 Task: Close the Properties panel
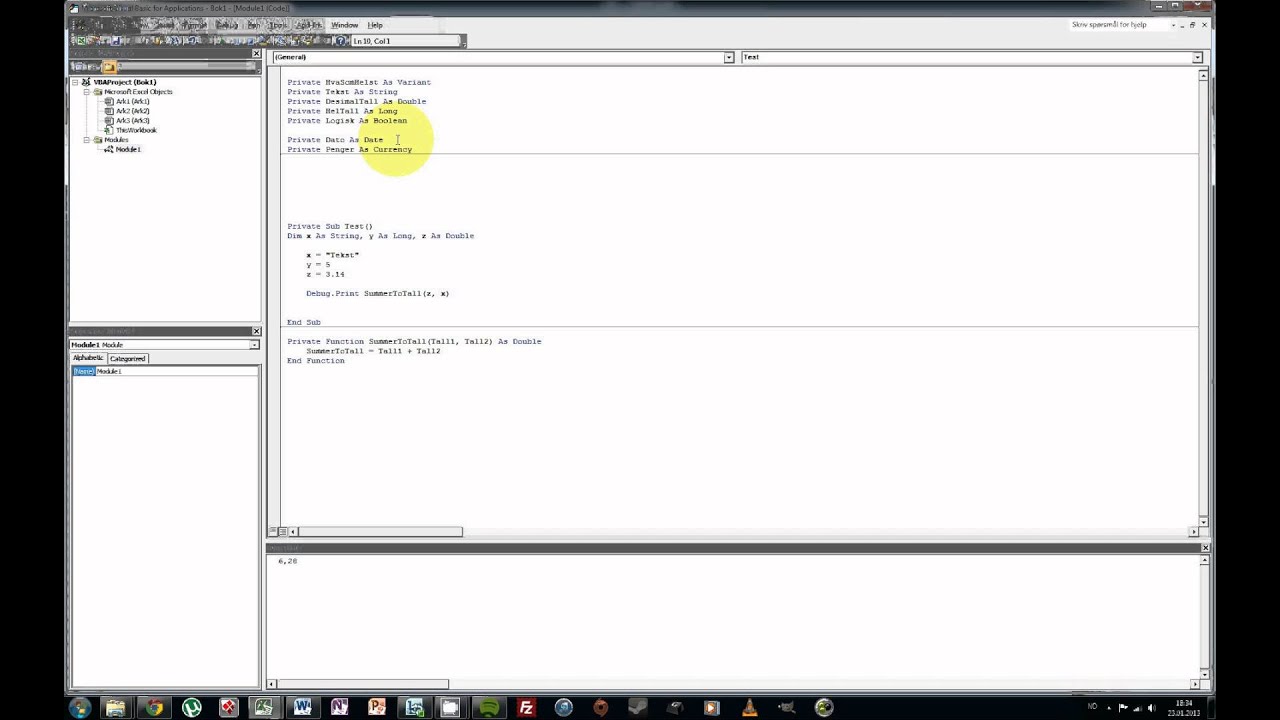click(x=256, y=331)
